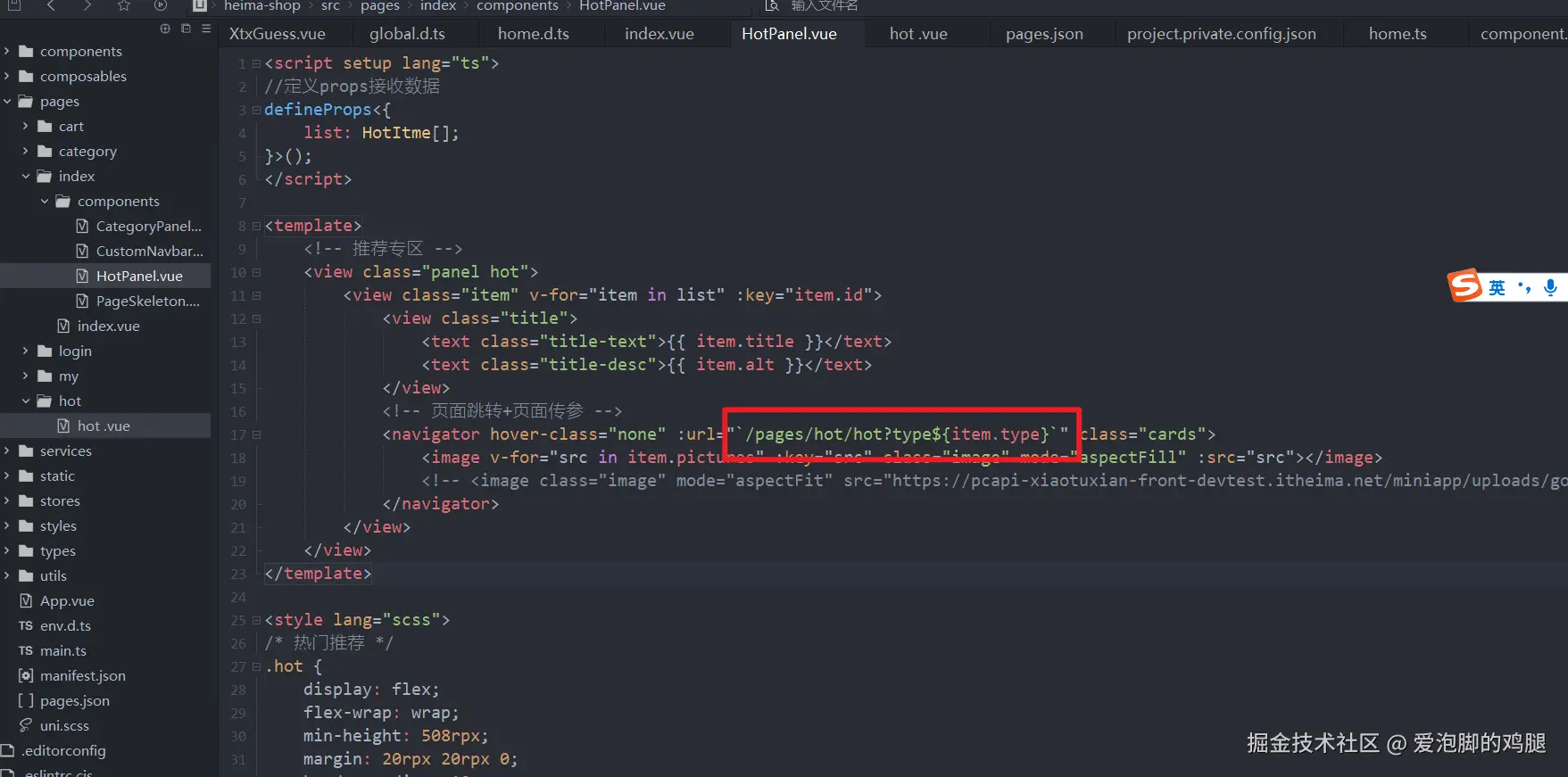Viewport: 1568px width, 777px height.
Task: Fold the .hot rule at line 27
Action: click(257, 666)
